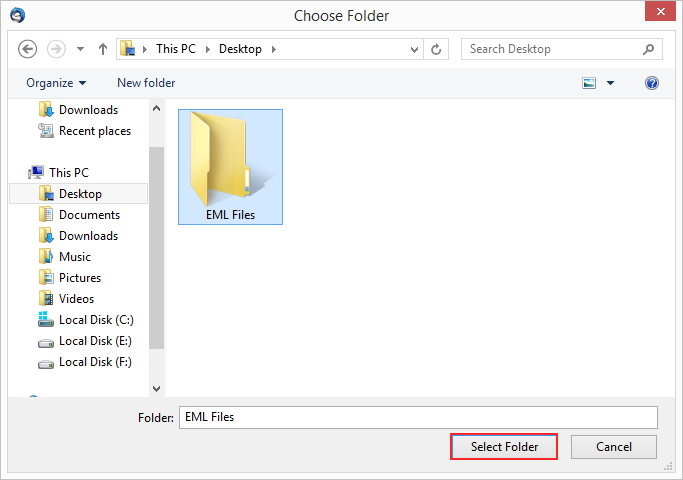Screen dimensions: 683x480
Task: Select Desktop in the address path
Action: [240, 49]
